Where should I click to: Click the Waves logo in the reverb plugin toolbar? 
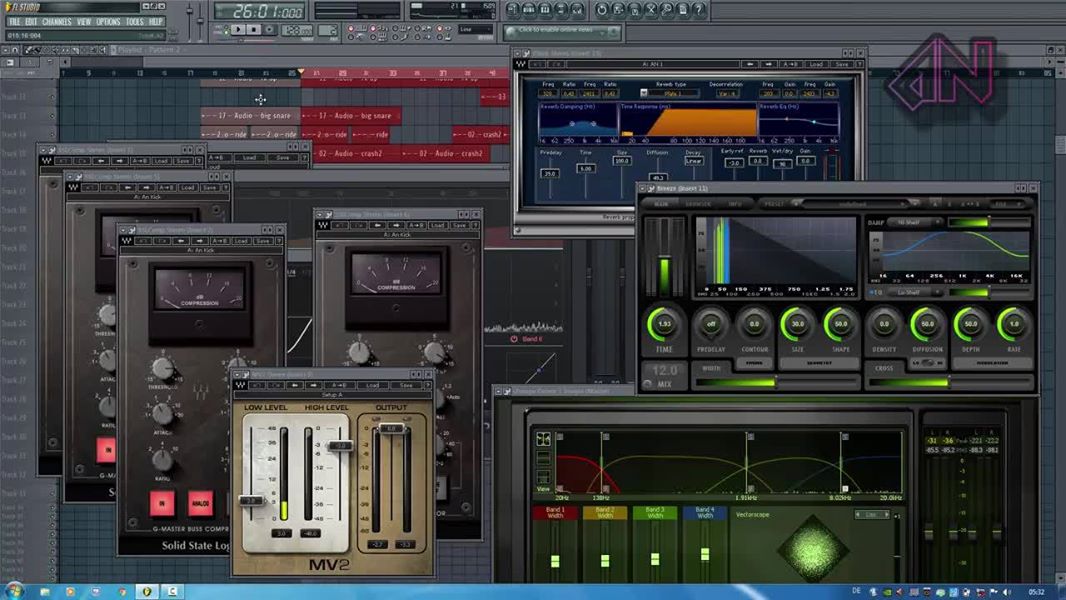pyautogui.click(x=521, y=64)
